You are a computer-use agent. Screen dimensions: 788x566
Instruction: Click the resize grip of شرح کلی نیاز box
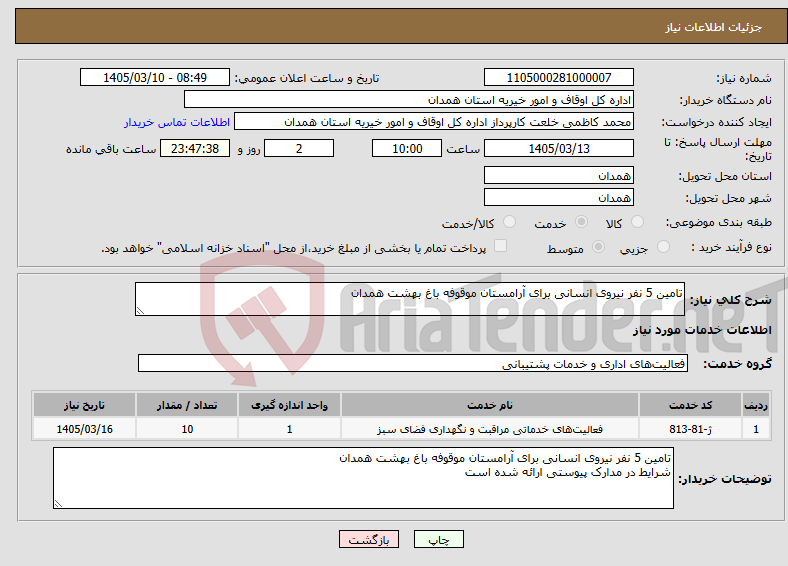tap(140, 311)
